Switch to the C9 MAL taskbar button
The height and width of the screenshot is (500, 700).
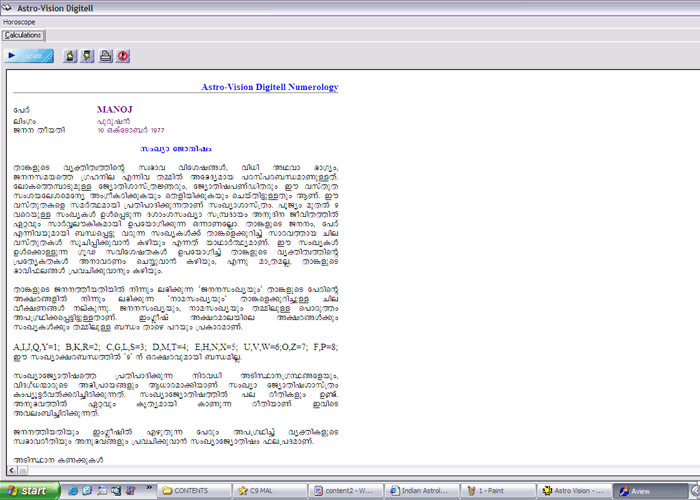point(270,491)
